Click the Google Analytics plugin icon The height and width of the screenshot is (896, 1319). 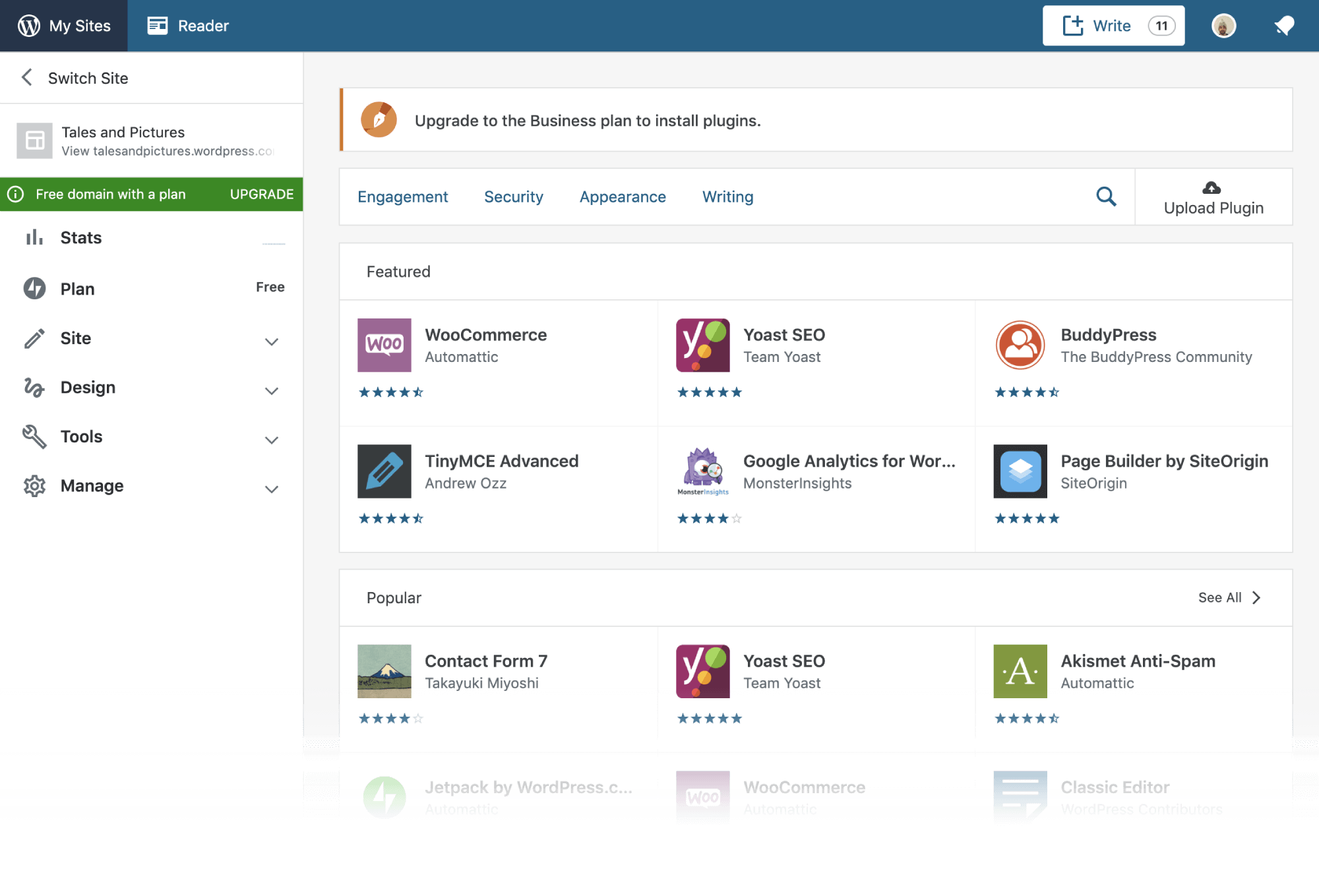(x=703, y=471)
